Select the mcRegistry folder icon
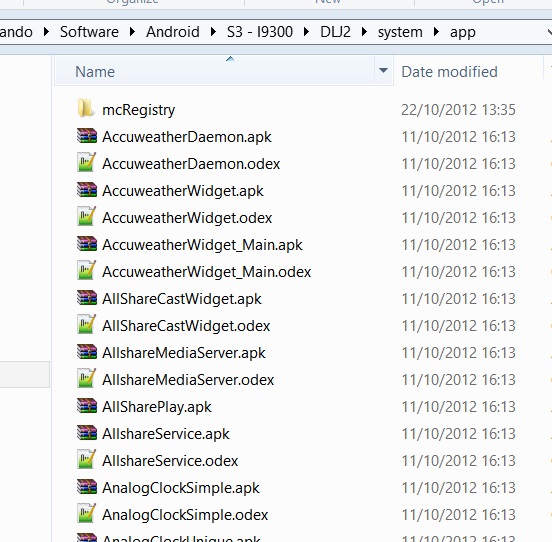Image resolution: width=552 pixels, height=542 pixels. [86, 108]
